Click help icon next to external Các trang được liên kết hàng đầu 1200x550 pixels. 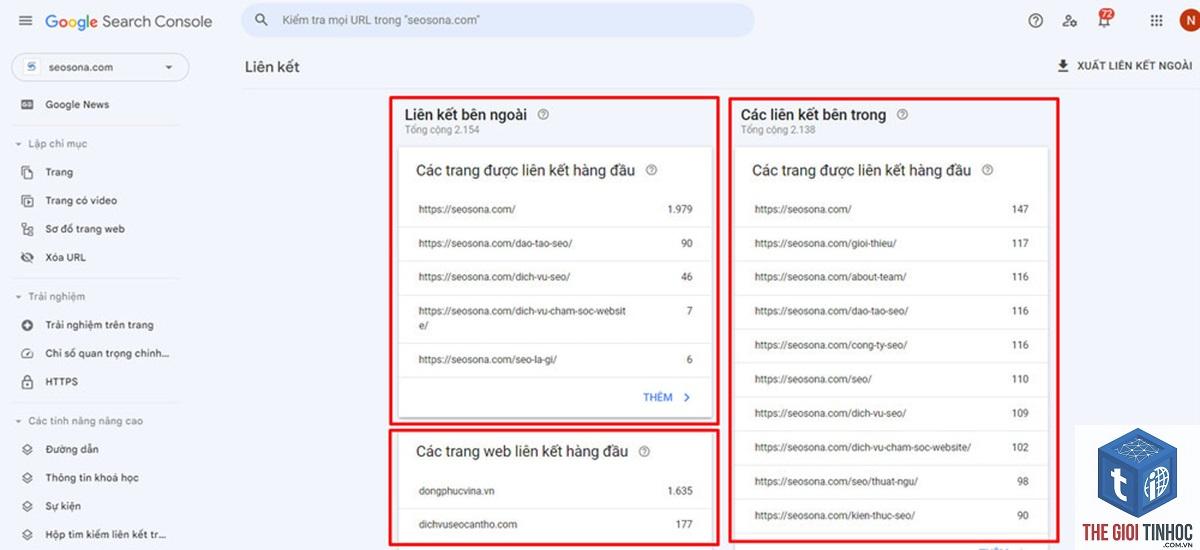[x=651, y=171]
